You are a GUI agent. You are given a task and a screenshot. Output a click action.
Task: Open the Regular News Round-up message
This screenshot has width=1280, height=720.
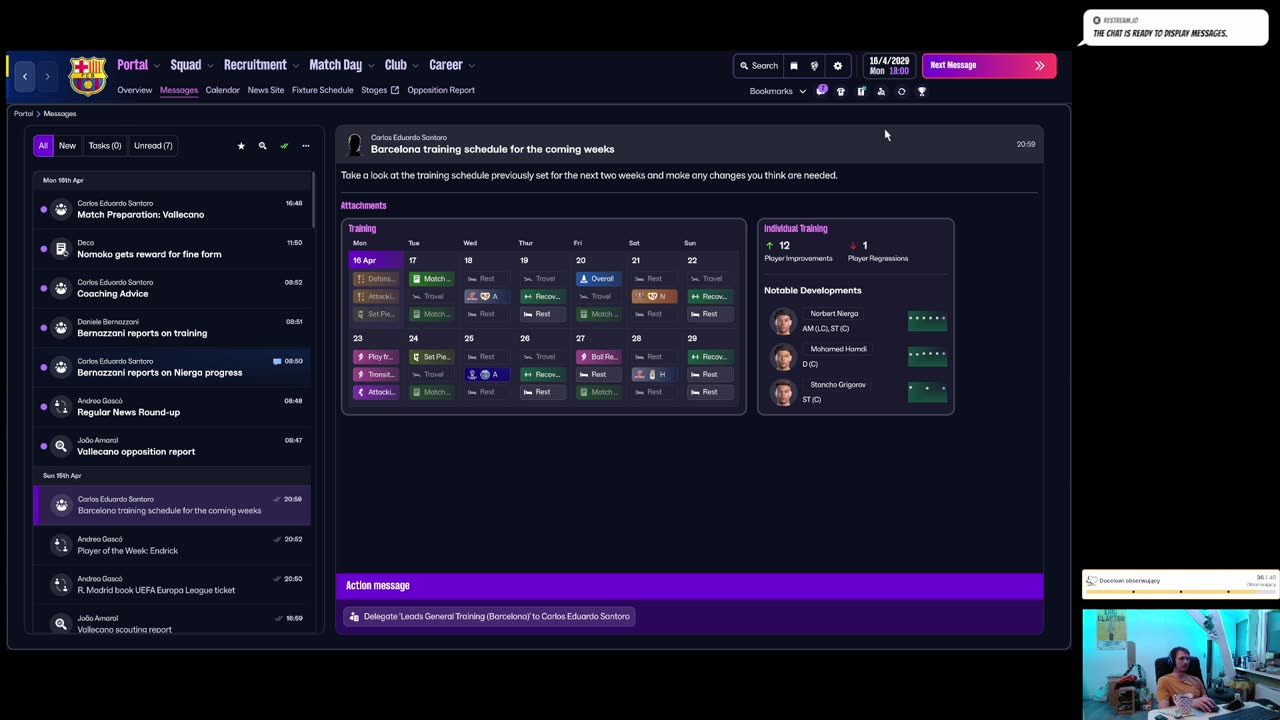[172, 406]
